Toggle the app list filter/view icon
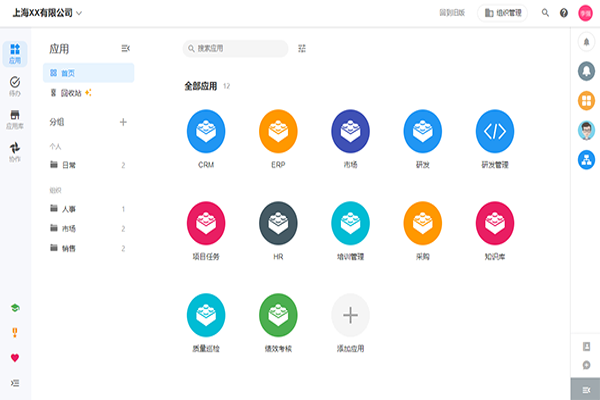This screenshot has width=600, height=400. 302,48
